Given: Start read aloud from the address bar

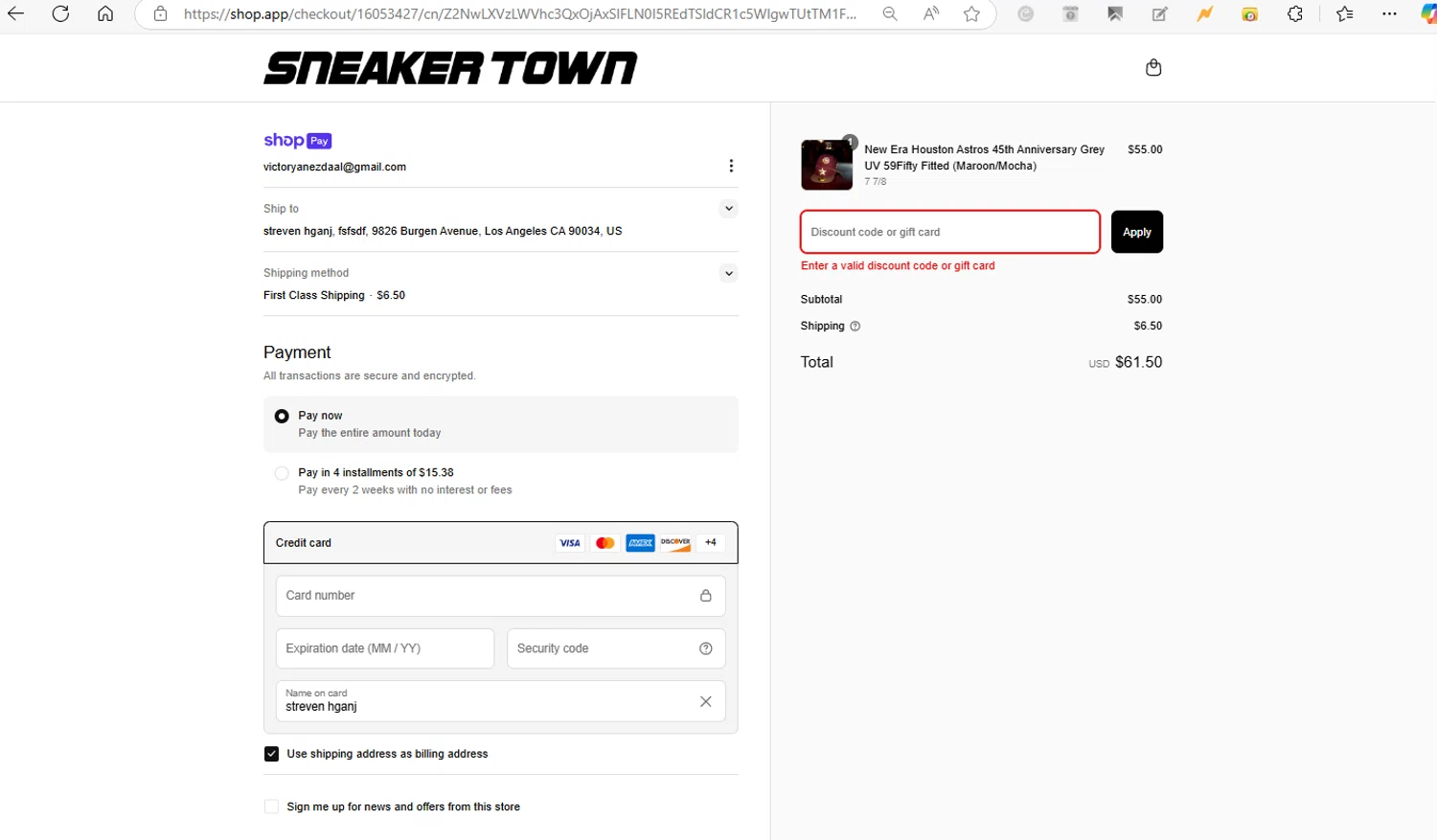Looking at the screenshot, I should 931,13.
